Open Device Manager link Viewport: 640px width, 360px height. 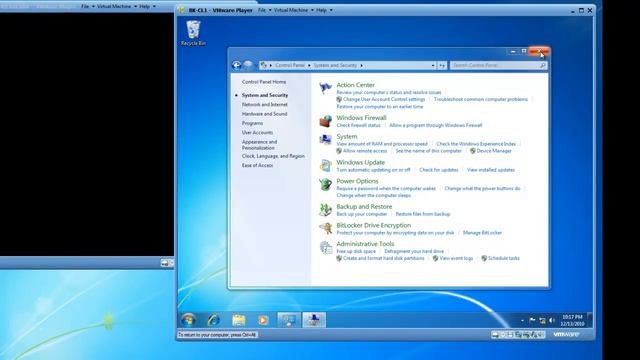pos(494,151)
